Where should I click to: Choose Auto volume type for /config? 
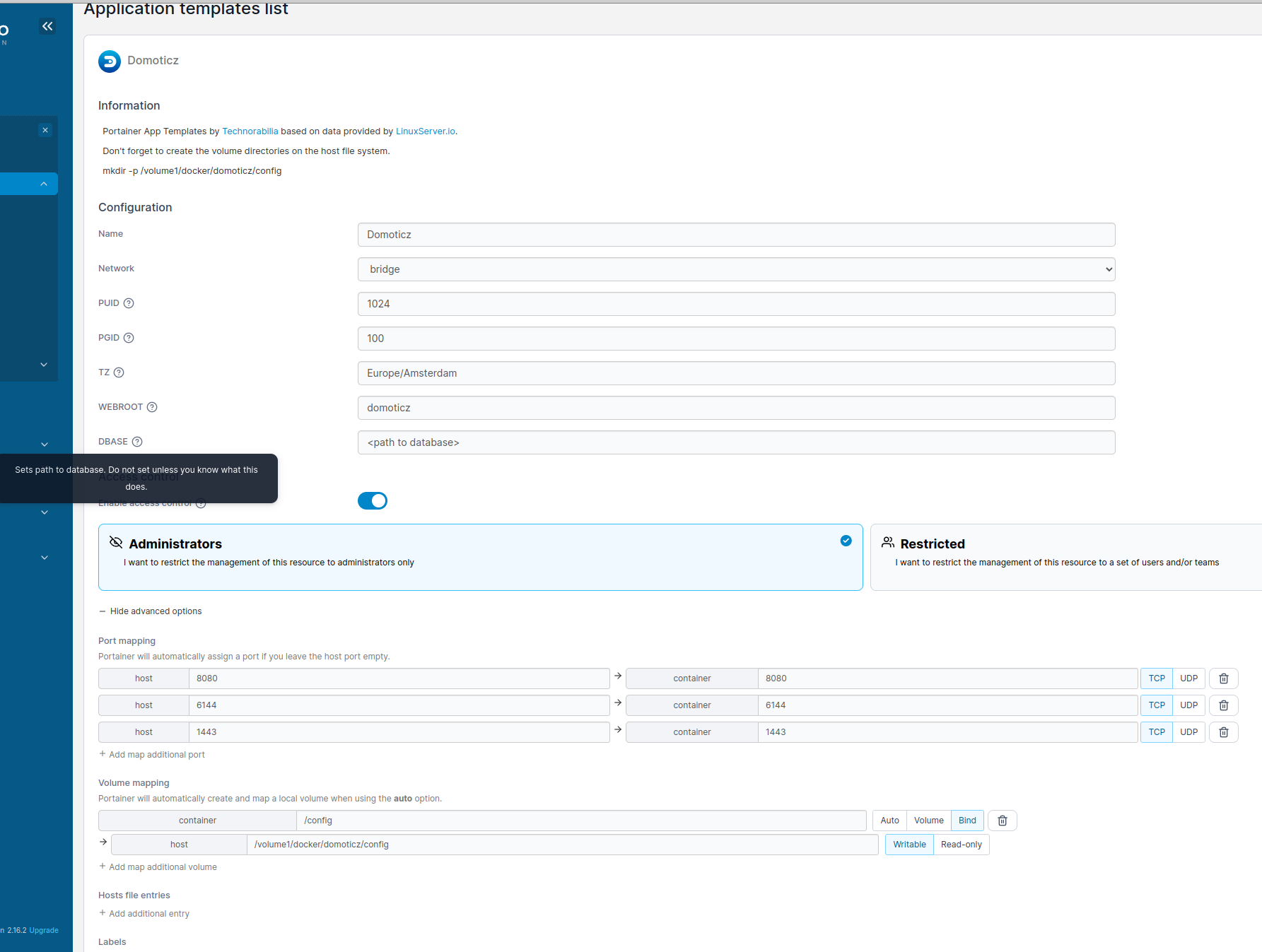[890, 821]
